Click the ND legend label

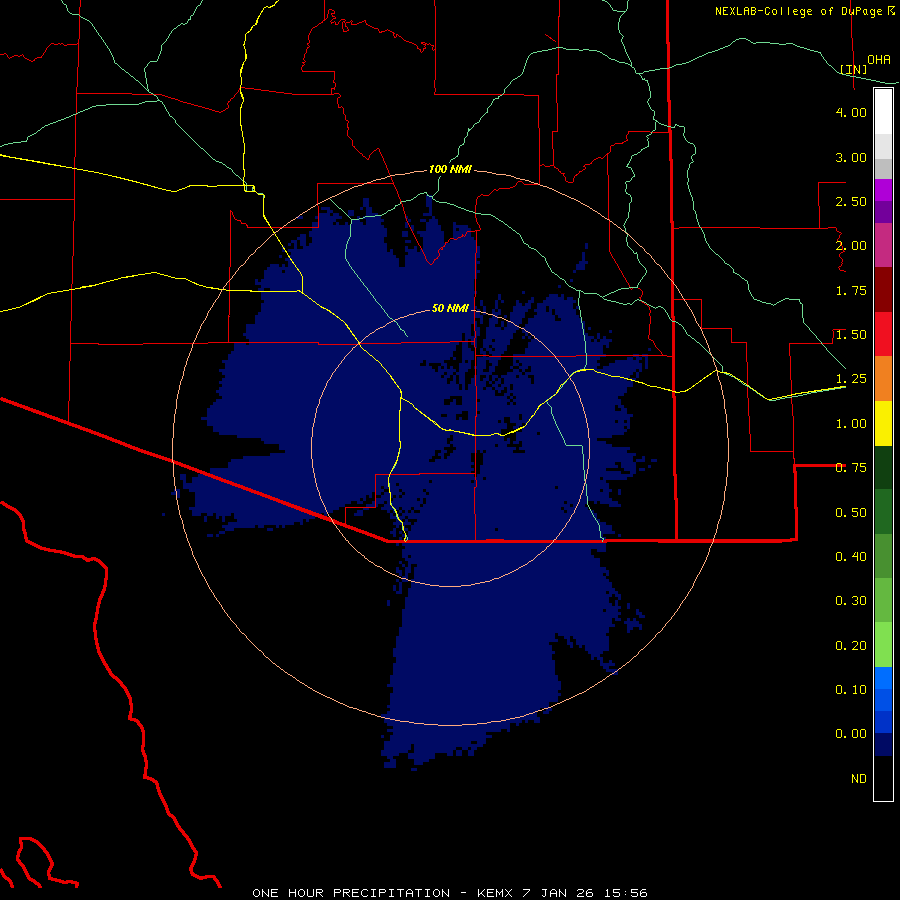859,779
